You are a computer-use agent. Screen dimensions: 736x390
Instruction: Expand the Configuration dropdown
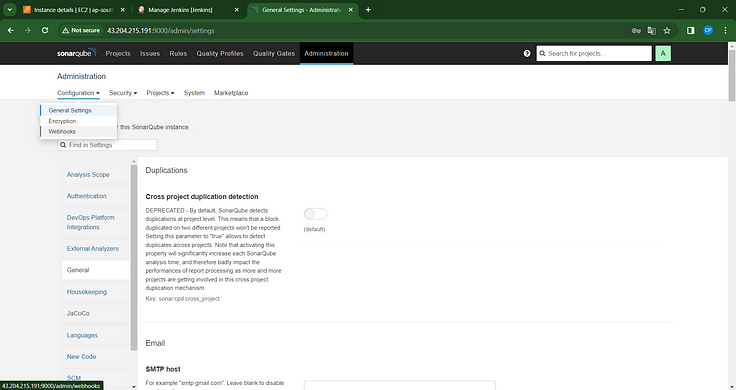click(78, 93)
